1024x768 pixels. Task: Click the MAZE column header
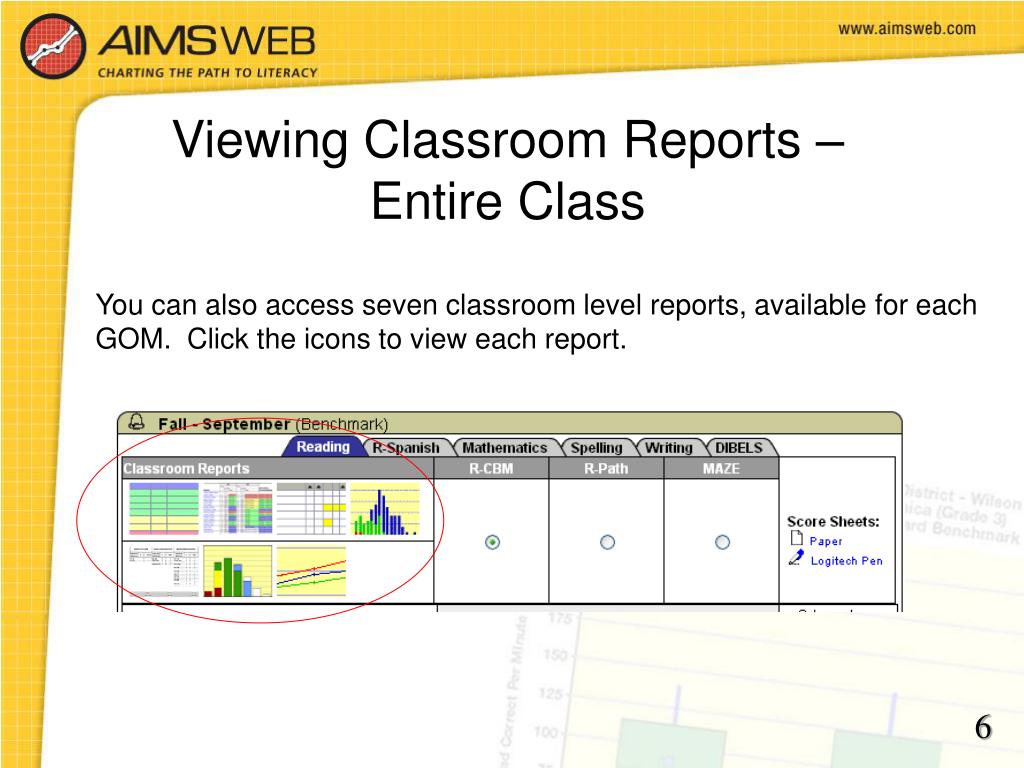click(721, 468)
